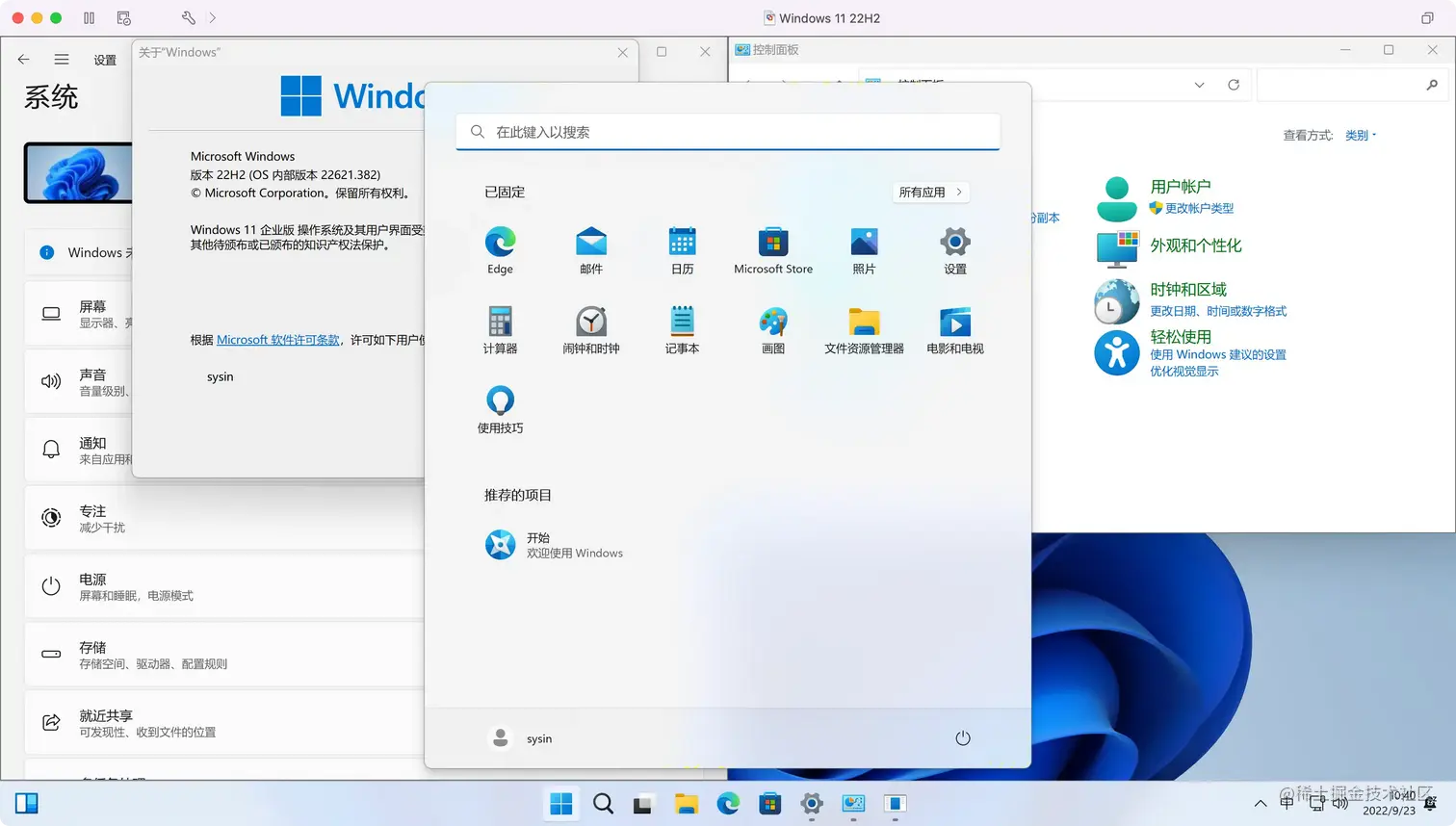Click the 所有应用 button
This screenshot has height=826, width=1456.
(929, 192)
